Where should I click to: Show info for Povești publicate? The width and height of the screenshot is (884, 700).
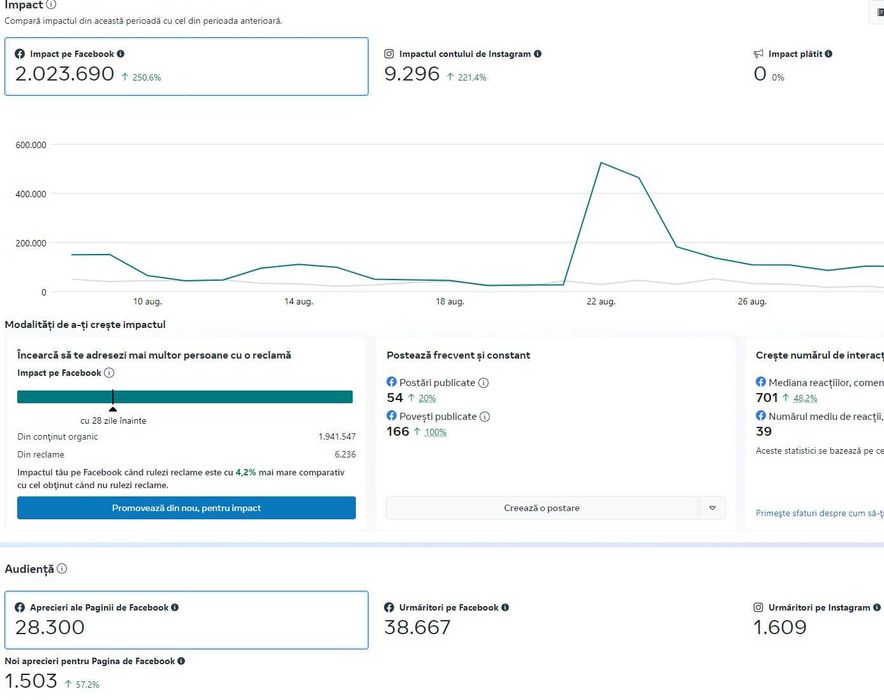click(x=485, y=417)
